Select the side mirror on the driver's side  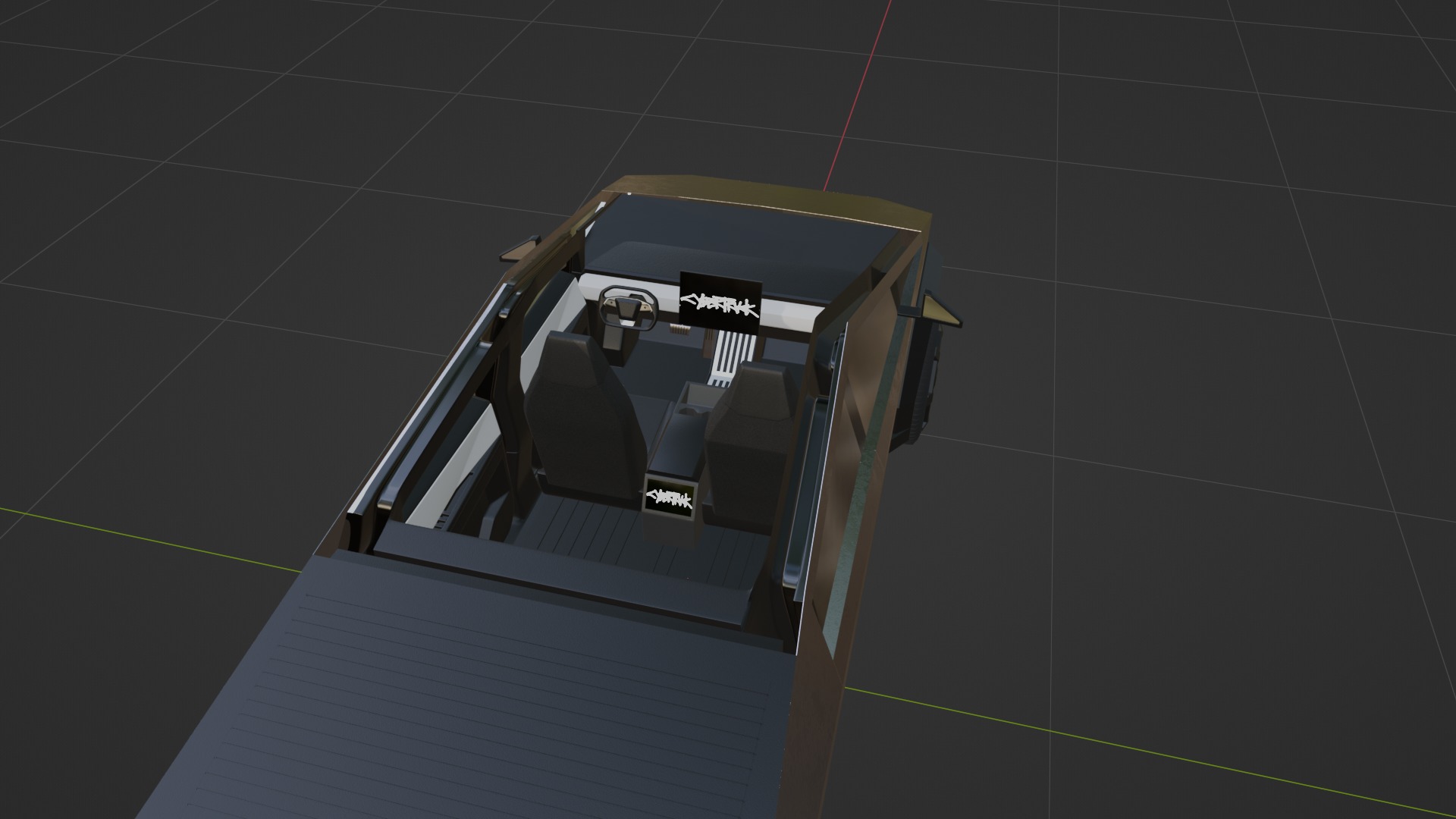[x=519, y=249]
